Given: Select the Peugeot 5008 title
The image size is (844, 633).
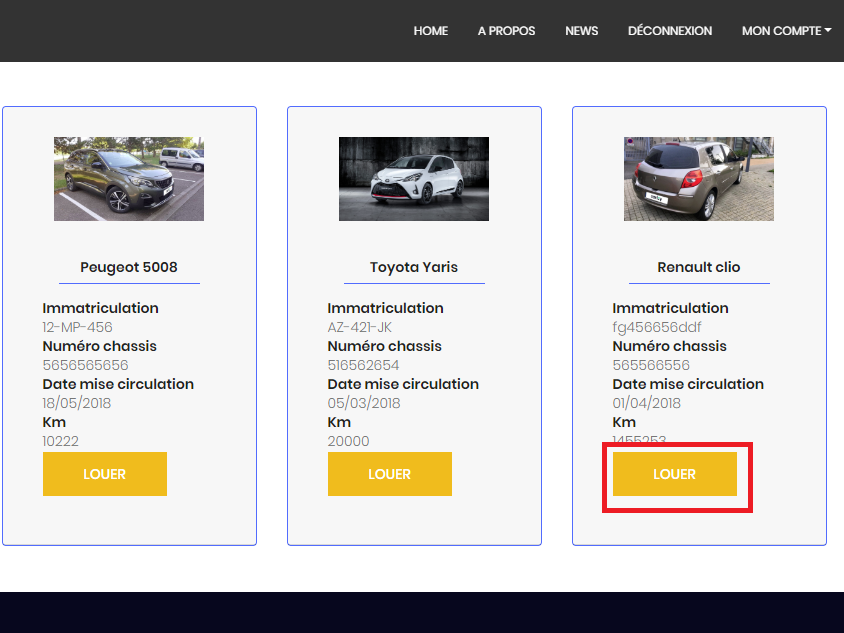Looking at the screenshot, I should pos(129,267).
